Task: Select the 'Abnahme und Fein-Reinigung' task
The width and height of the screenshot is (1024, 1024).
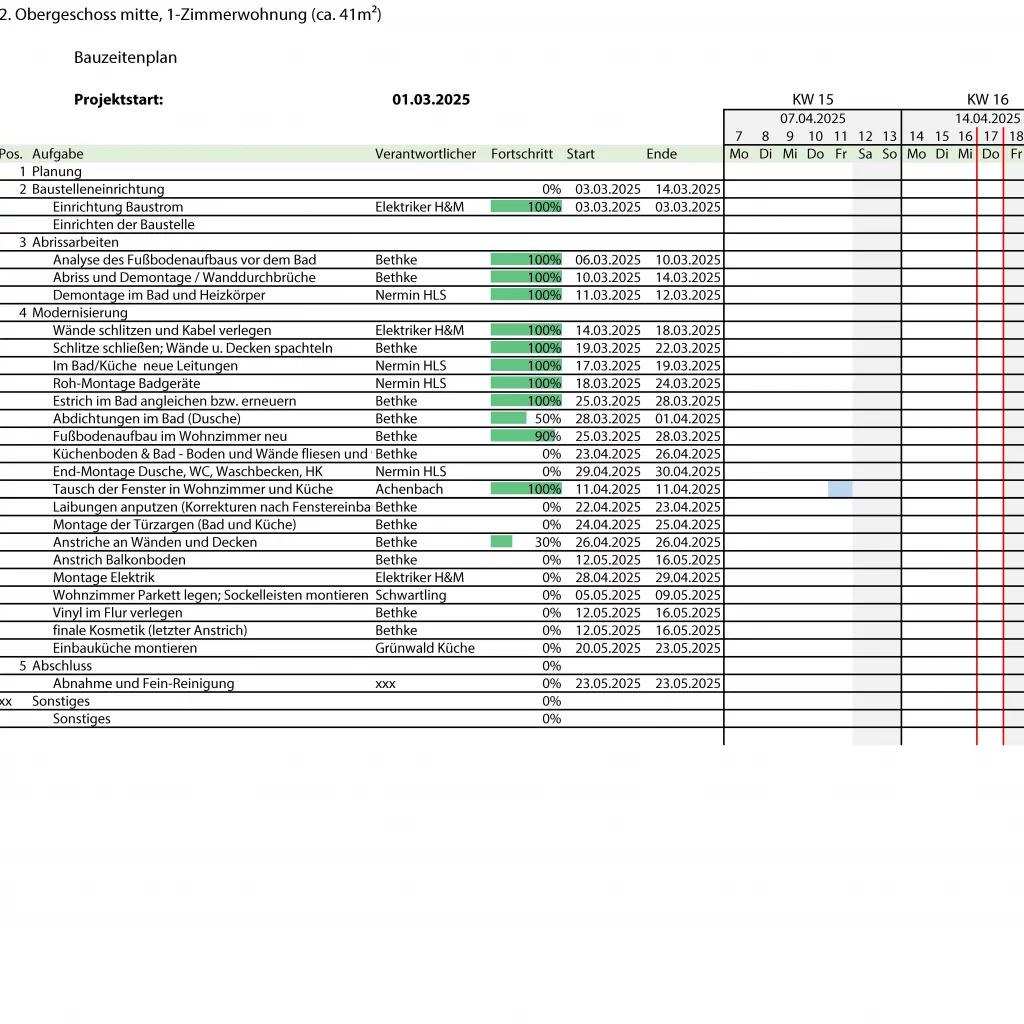Action: (143, 683)
